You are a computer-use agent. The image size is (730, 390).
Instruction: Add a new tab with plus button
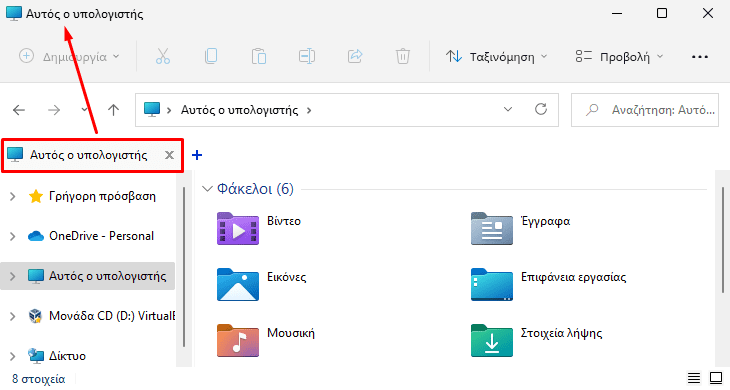click(x=197, y=155)
